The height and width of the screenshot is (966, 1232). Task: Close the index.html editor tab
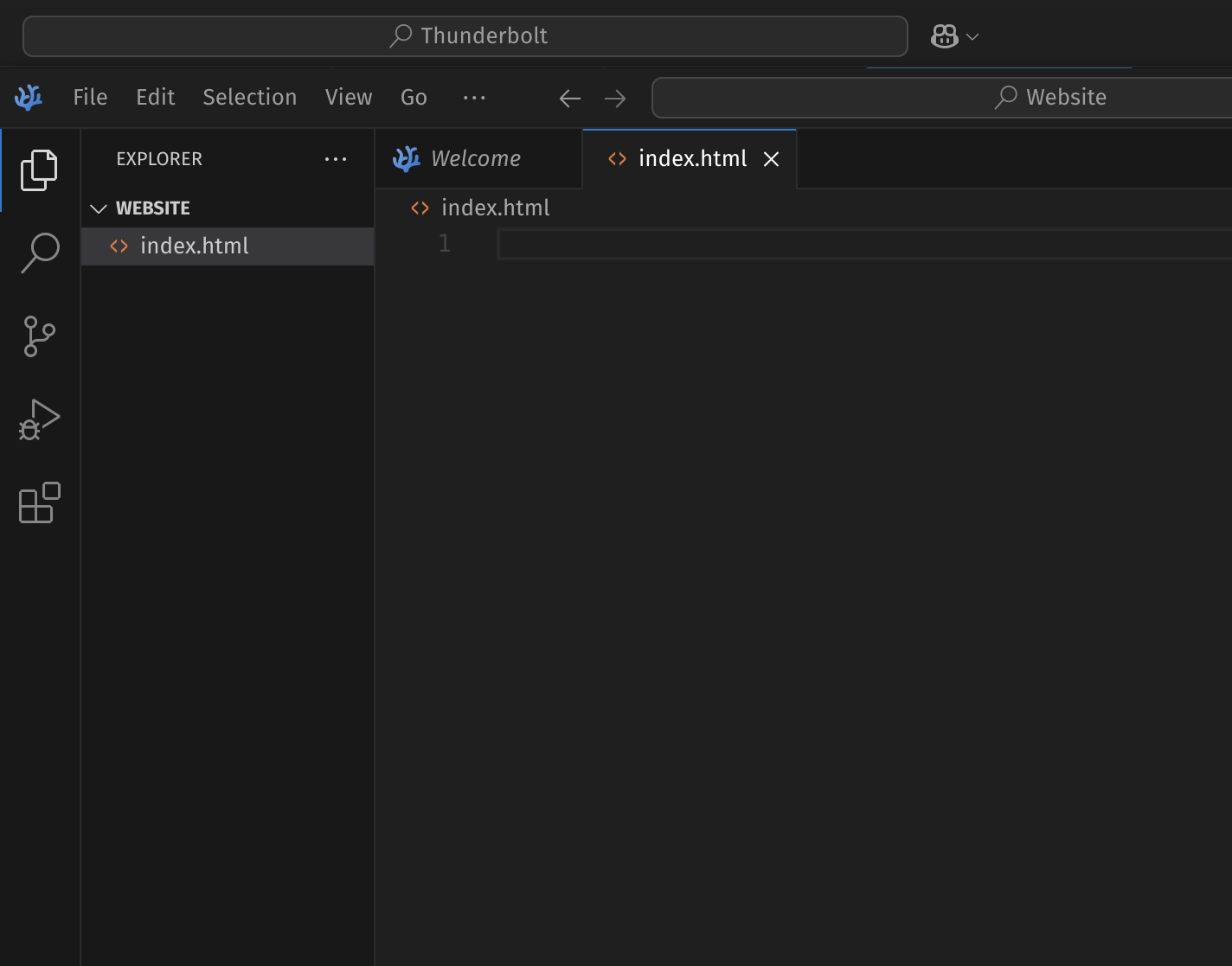pos(771,159)
